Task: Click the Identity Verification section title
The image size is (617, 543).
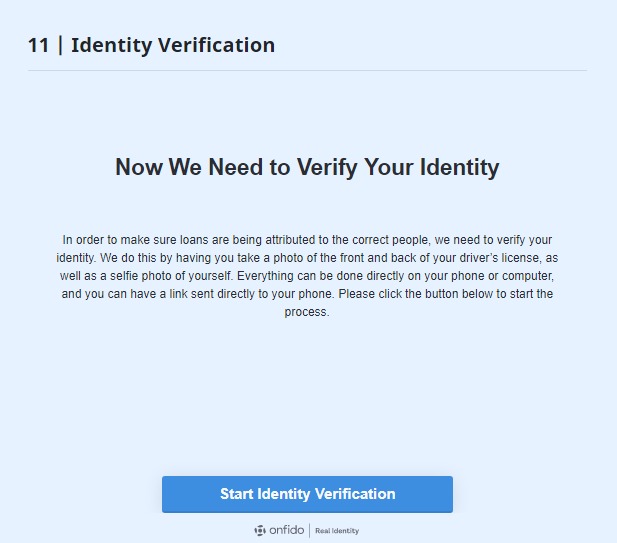Action: 173,45
